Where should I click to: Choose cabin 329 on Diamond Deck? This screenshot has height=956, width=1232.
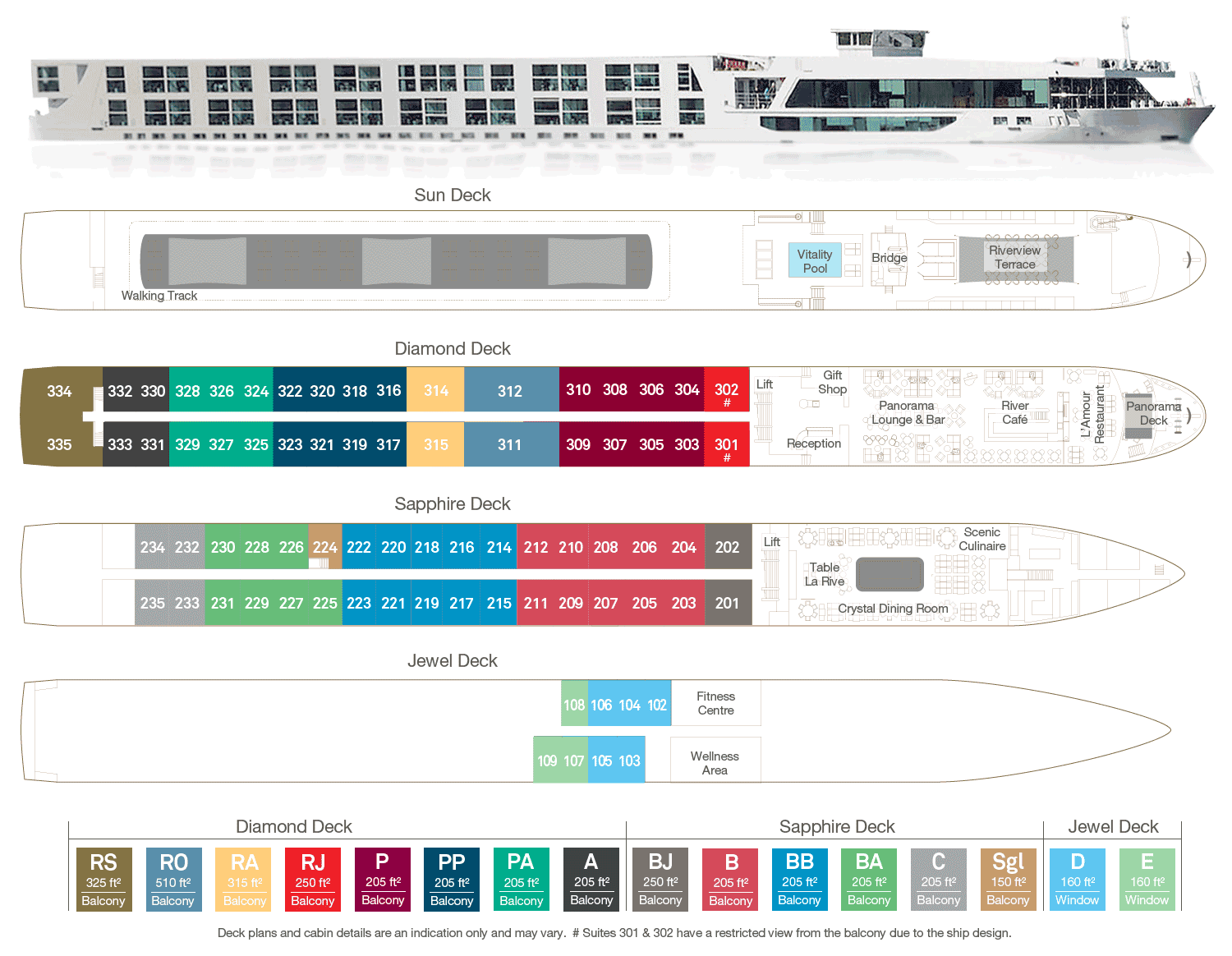187,444
